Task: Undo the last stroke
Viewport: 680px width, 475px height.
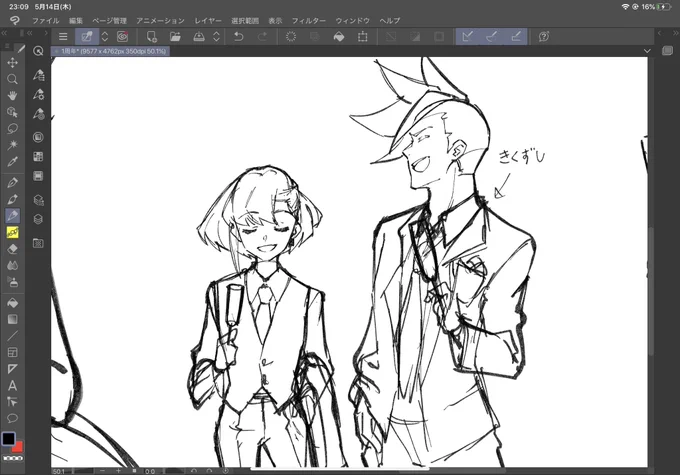Action: (239, 36)
